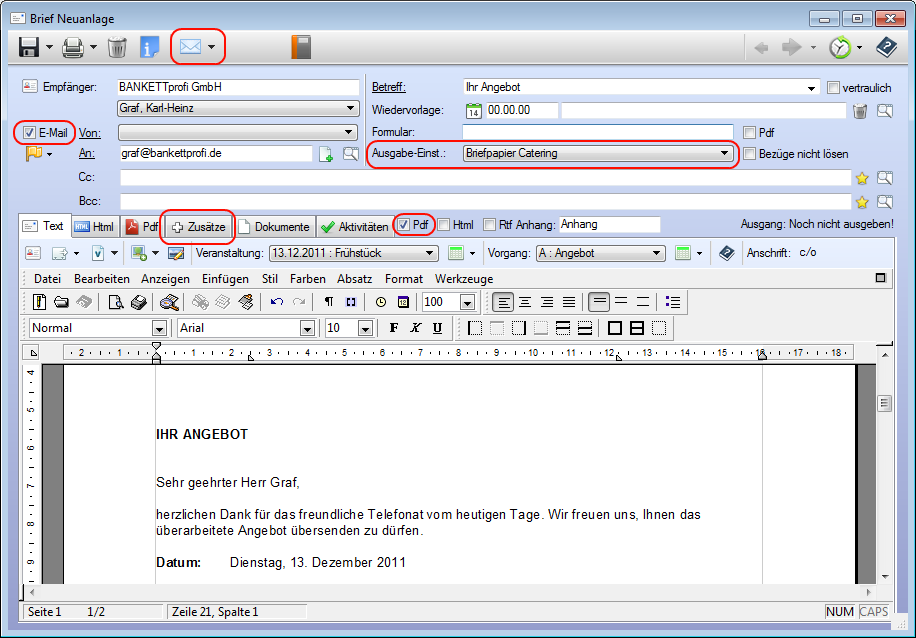The image size is (916, 638).
Task: Switch to the Zusätze tab
Action: coord(198,227)
